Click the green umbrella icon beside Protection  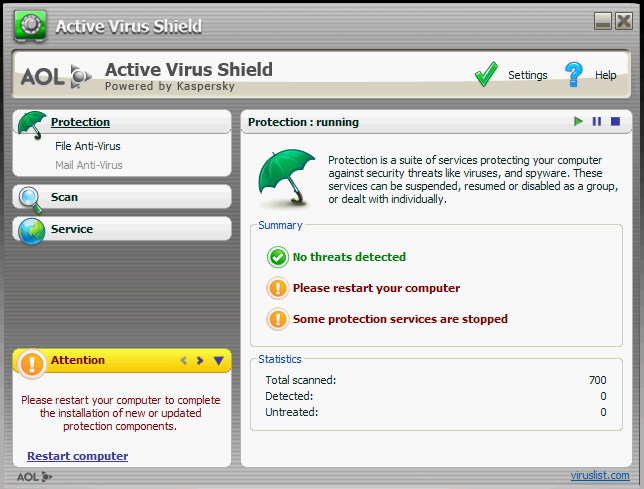(x=32, y=125)
